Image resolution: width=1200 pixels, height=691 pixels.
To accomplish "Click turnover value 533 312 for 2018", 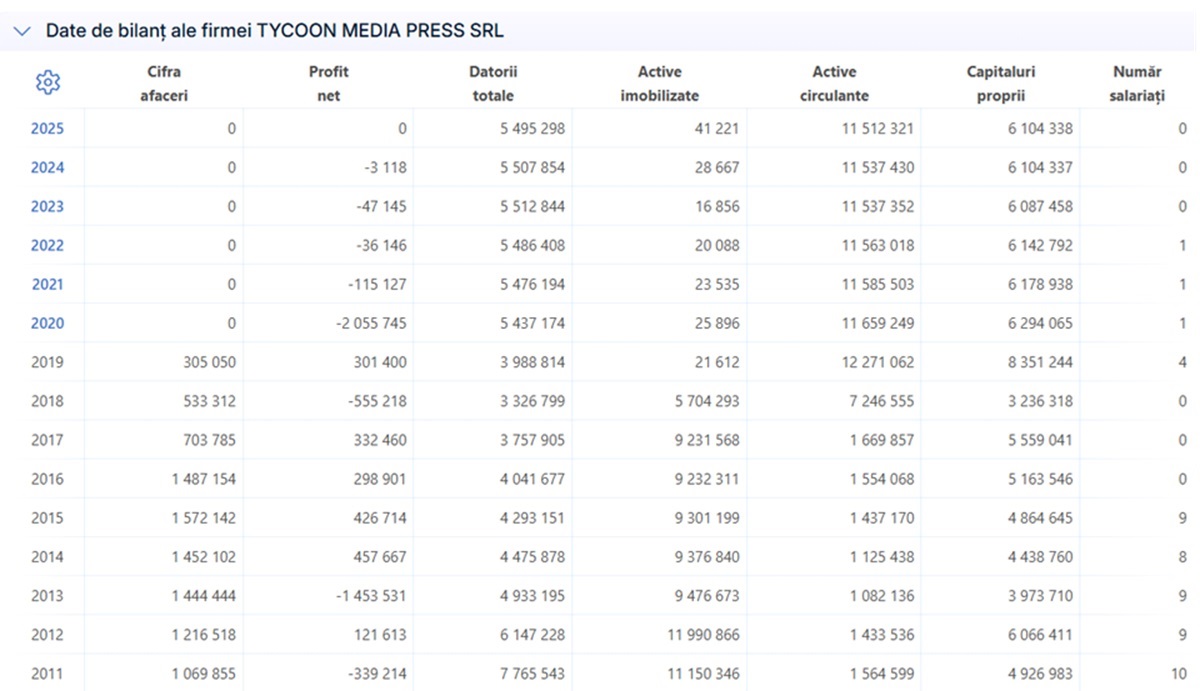I will pyautogui.click(x=208, y=401).
